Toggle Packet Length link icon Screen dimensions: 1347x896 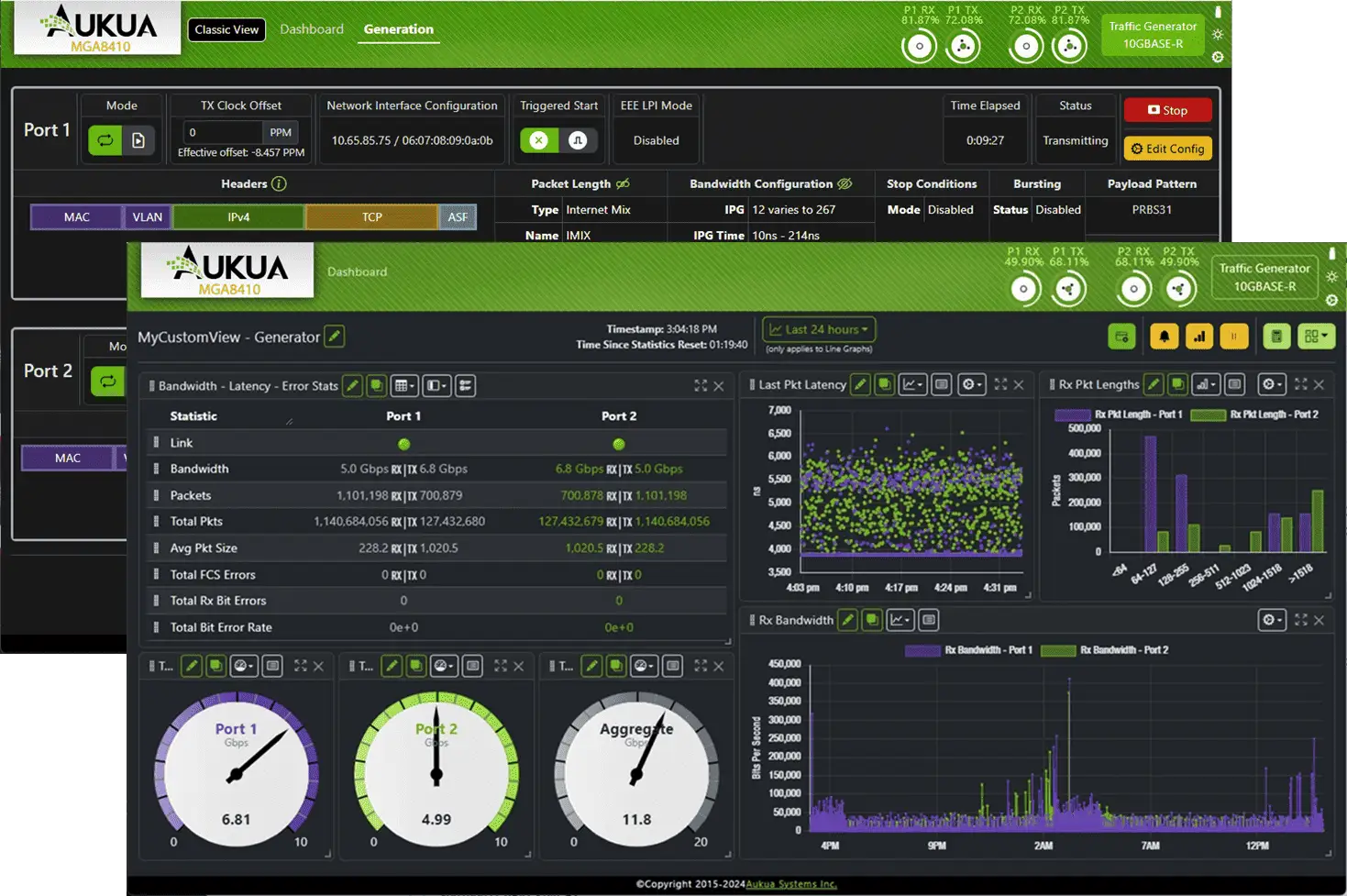(623, 183)
